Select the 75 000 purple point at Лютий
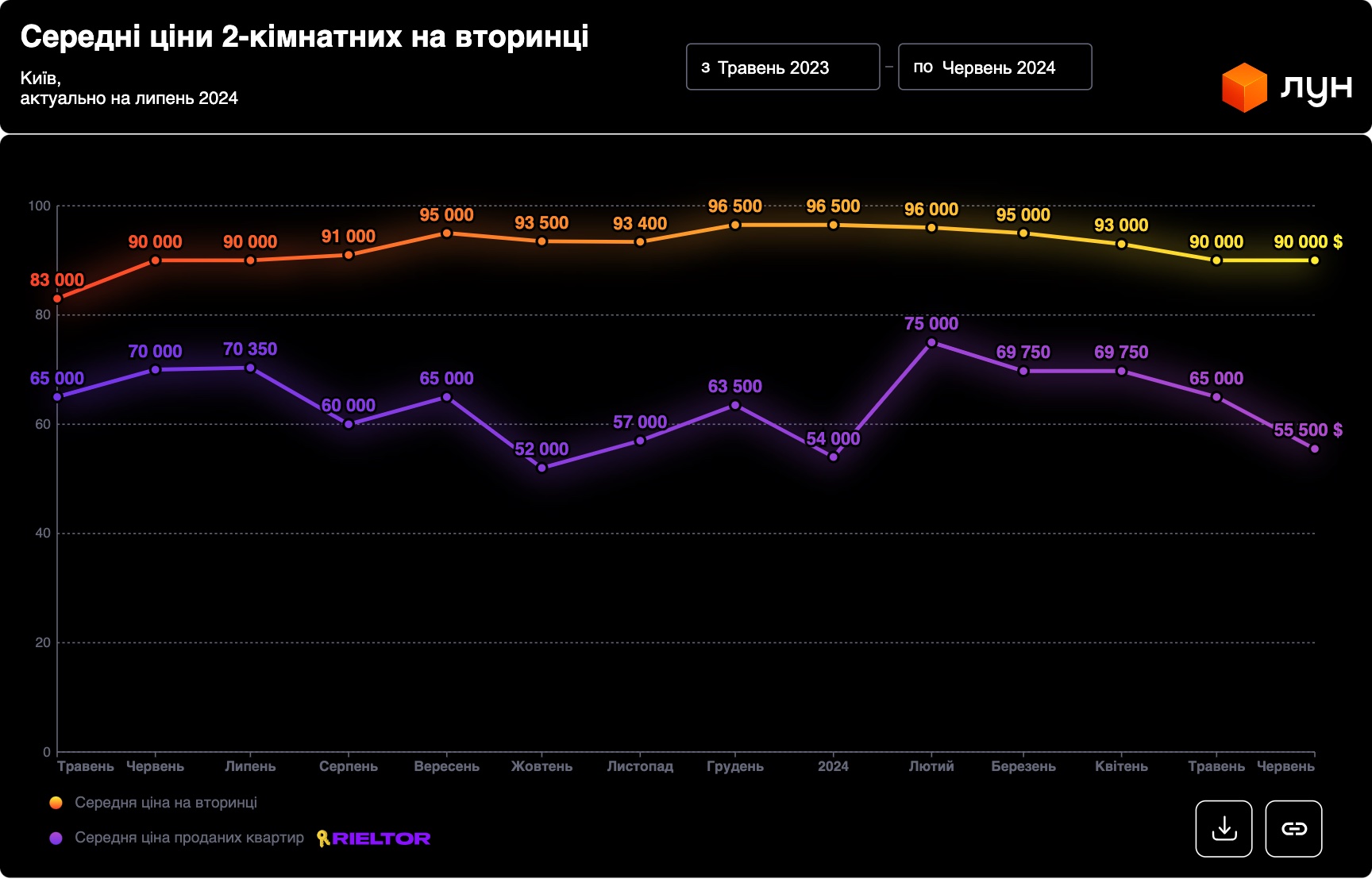Viewport: 1372px width, 879px height. (931, 343)
